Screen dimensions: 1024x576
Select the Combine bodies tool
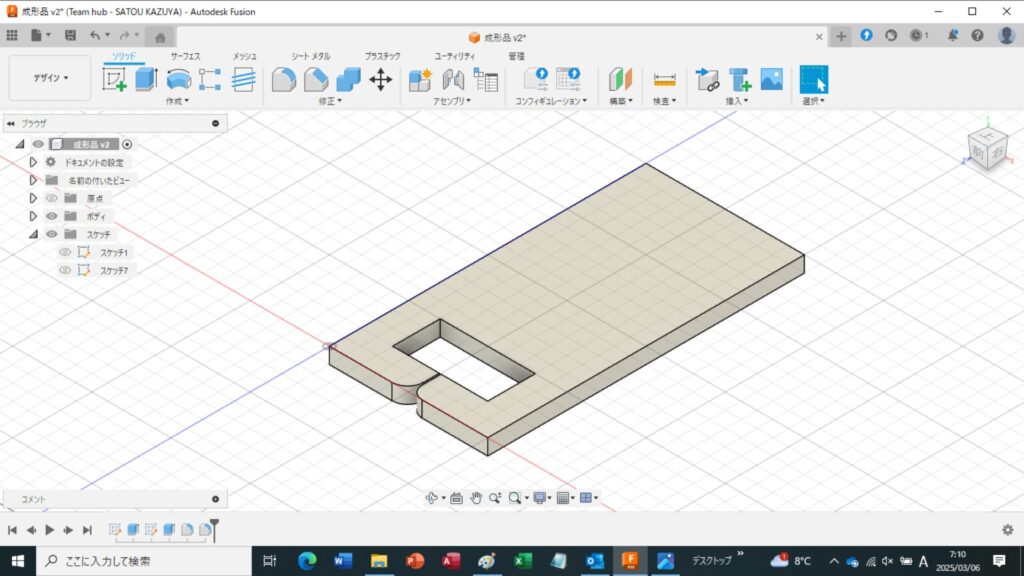point(349,80)
